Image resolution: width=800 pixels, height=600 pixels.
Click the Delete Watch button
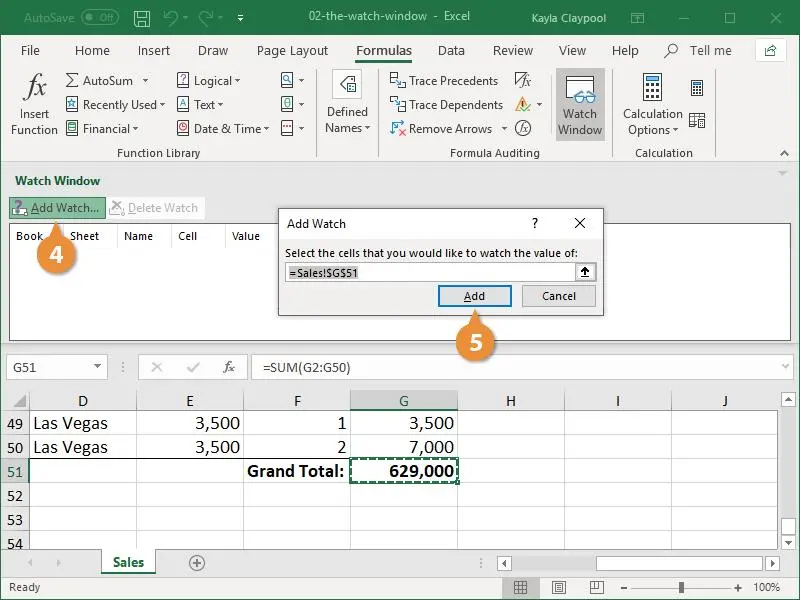point(155,208)
